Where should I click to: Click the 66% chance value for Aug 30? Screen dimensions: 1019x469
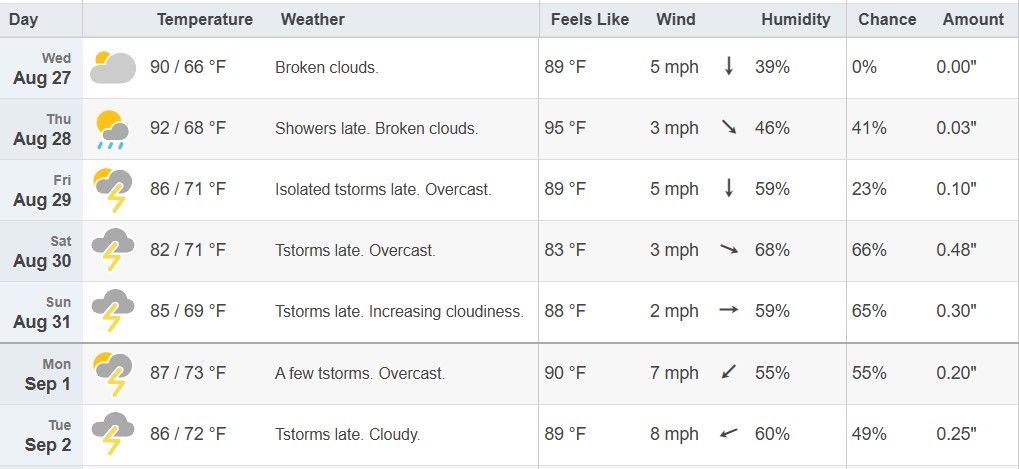click(x=869, y=250)
